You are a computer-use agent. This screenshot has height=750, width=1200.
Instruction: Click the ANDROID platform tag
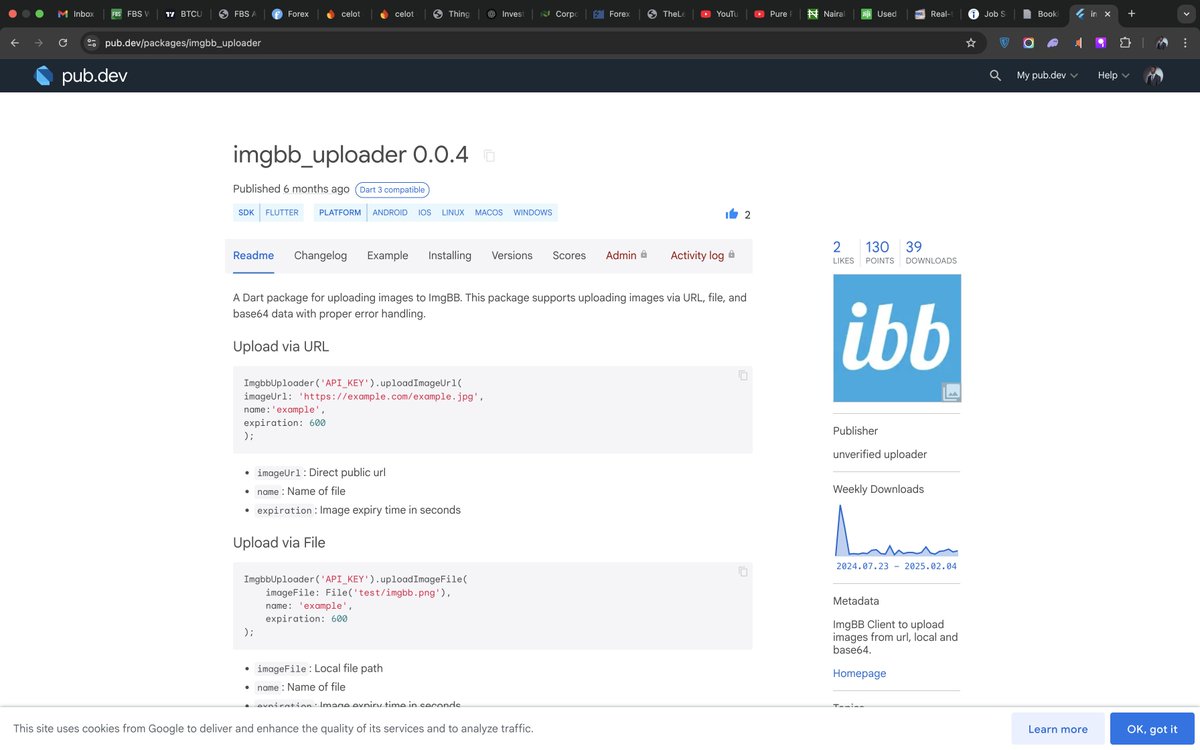[390, 213]
